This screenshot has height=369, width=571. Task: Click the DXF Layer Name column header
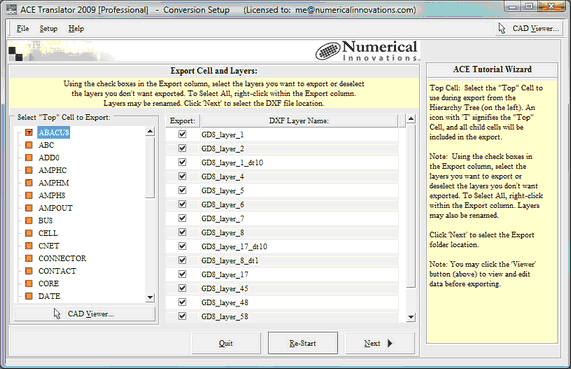coord(299,121)
